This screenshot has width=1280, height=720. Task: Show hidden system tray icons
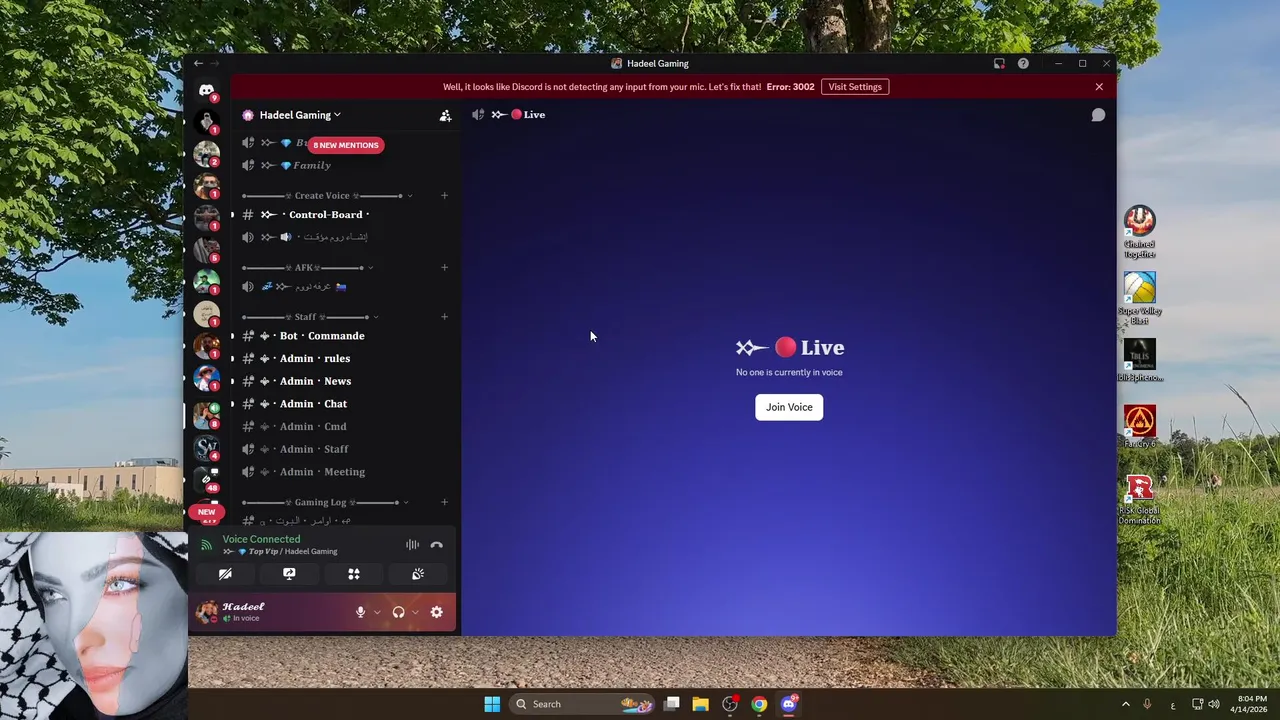coord(1125,704)
